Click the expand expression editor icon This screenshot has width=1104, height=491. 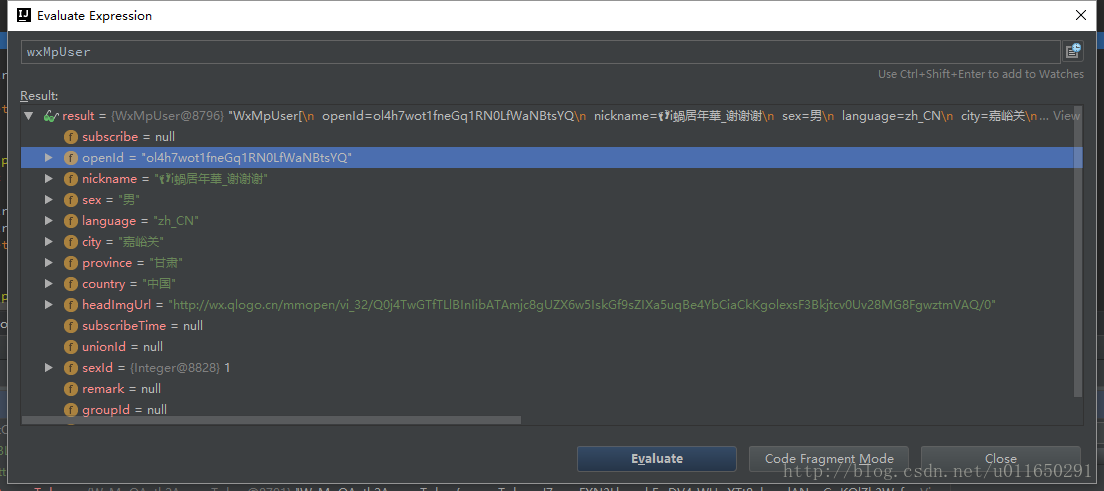1073,52
